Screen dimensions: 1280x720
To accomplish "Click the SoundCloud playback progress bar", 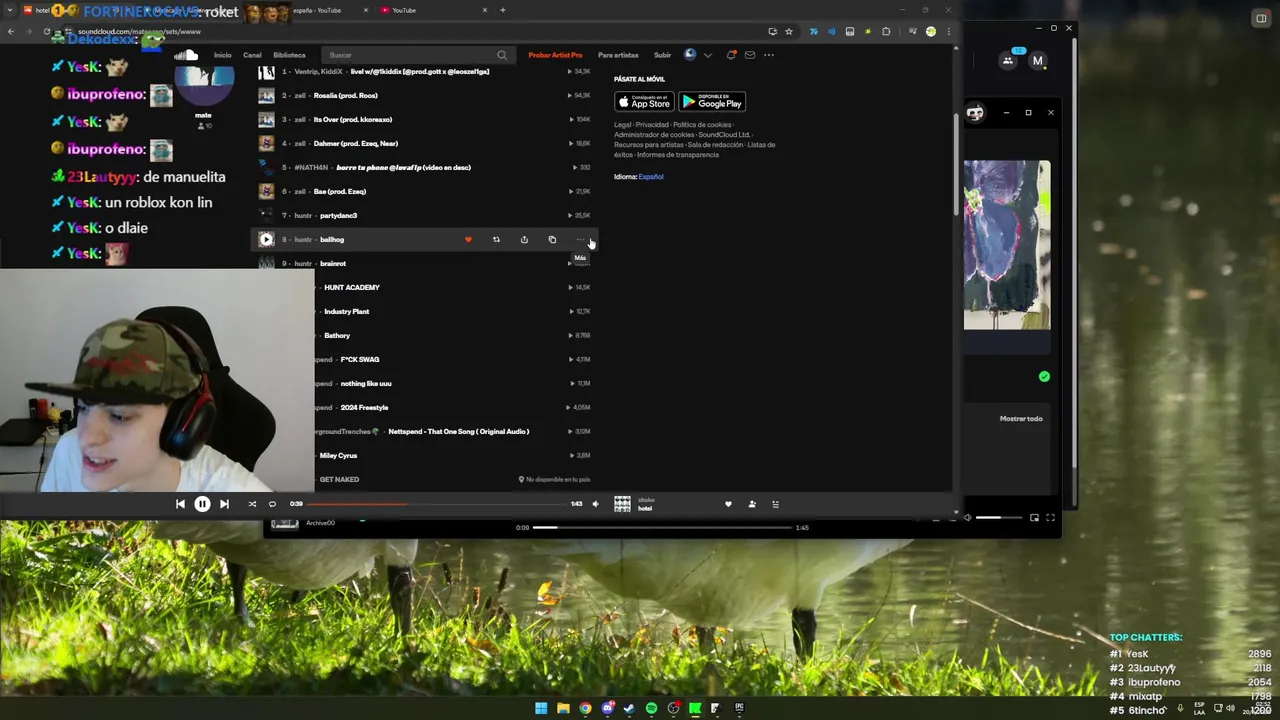I will [x=436, y=504].
